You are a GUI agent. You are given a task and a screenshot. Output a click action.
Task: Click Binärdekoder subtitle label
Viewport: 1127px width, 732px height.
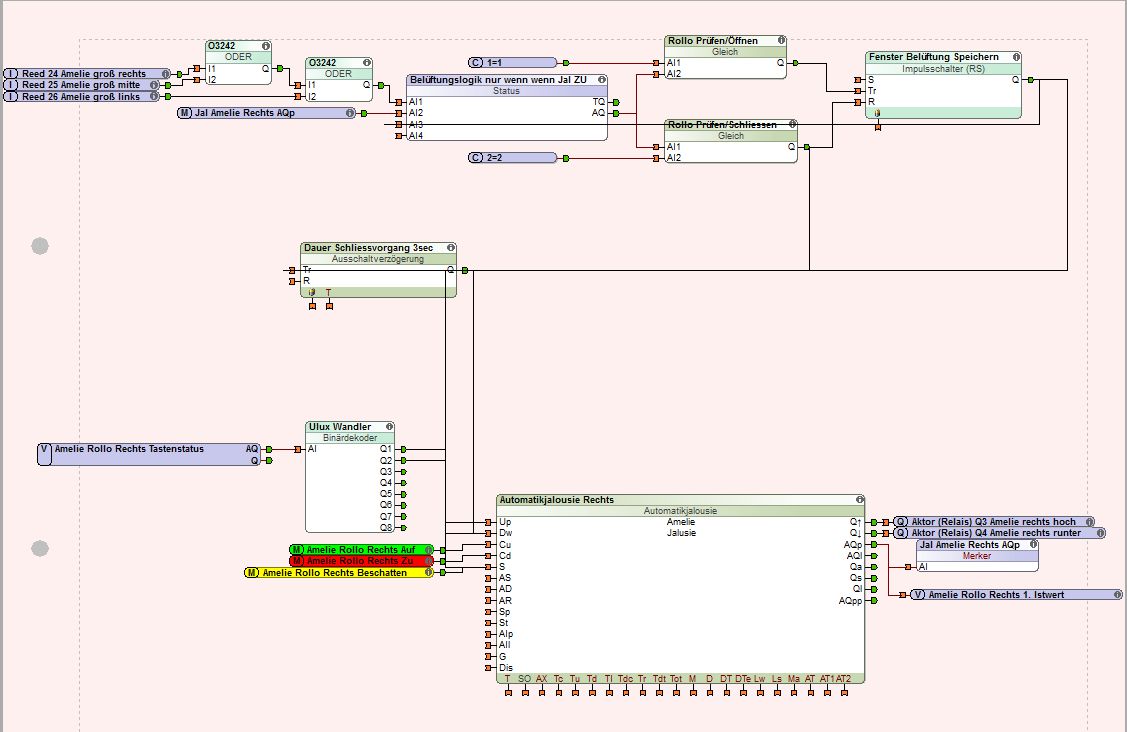pyautogui.click(x=350, y=437)
